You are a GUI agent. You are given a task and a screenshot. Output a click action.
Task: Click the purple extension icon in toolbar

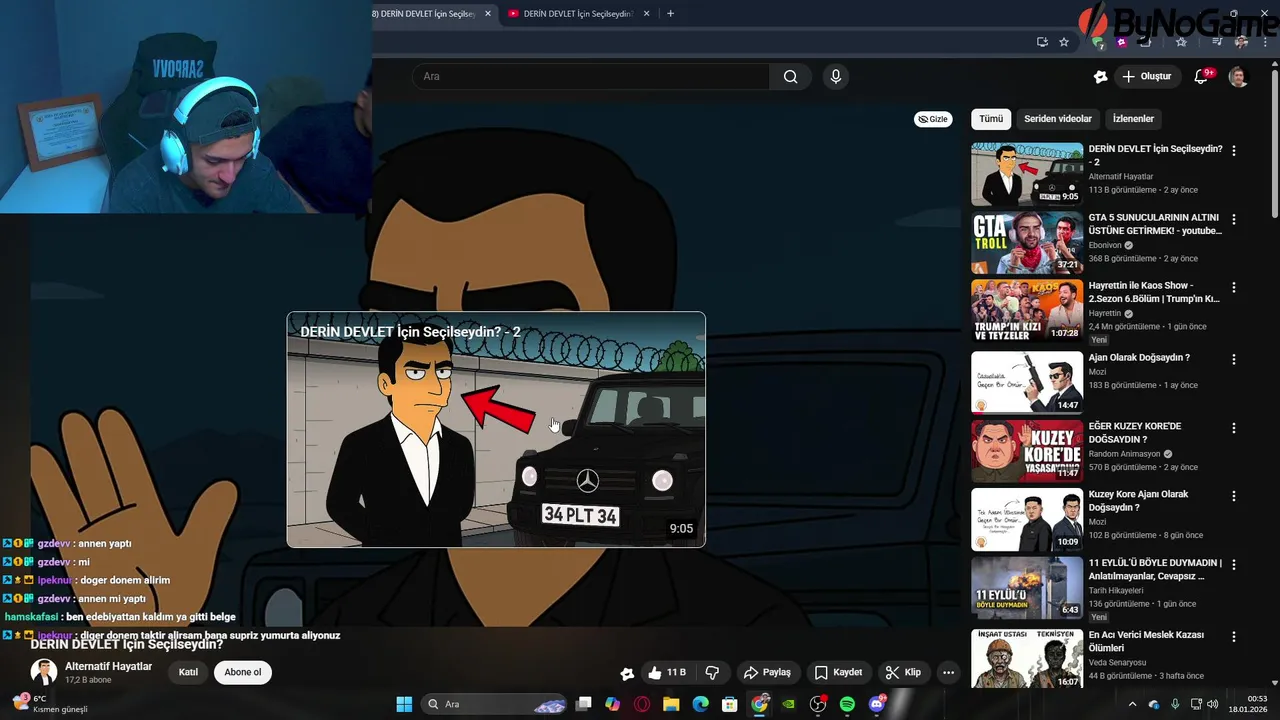[1122, 42]
